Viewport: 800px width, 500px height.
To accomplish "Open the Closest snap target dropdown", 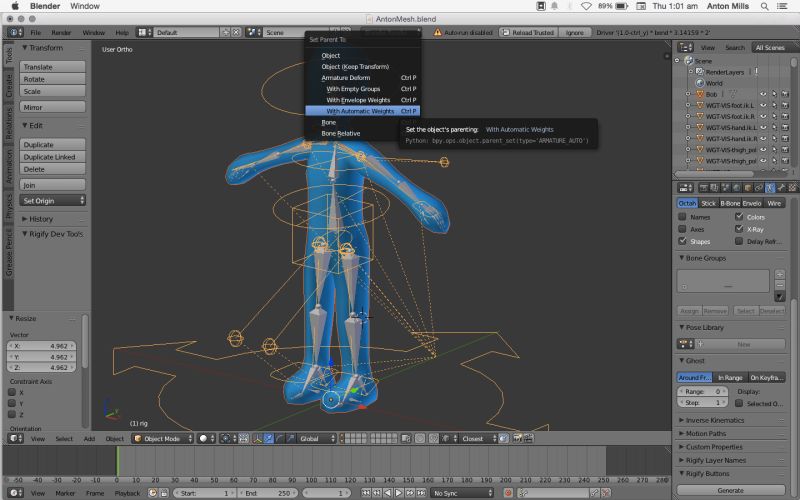I will pyautogui.click(x=478, y=438).
